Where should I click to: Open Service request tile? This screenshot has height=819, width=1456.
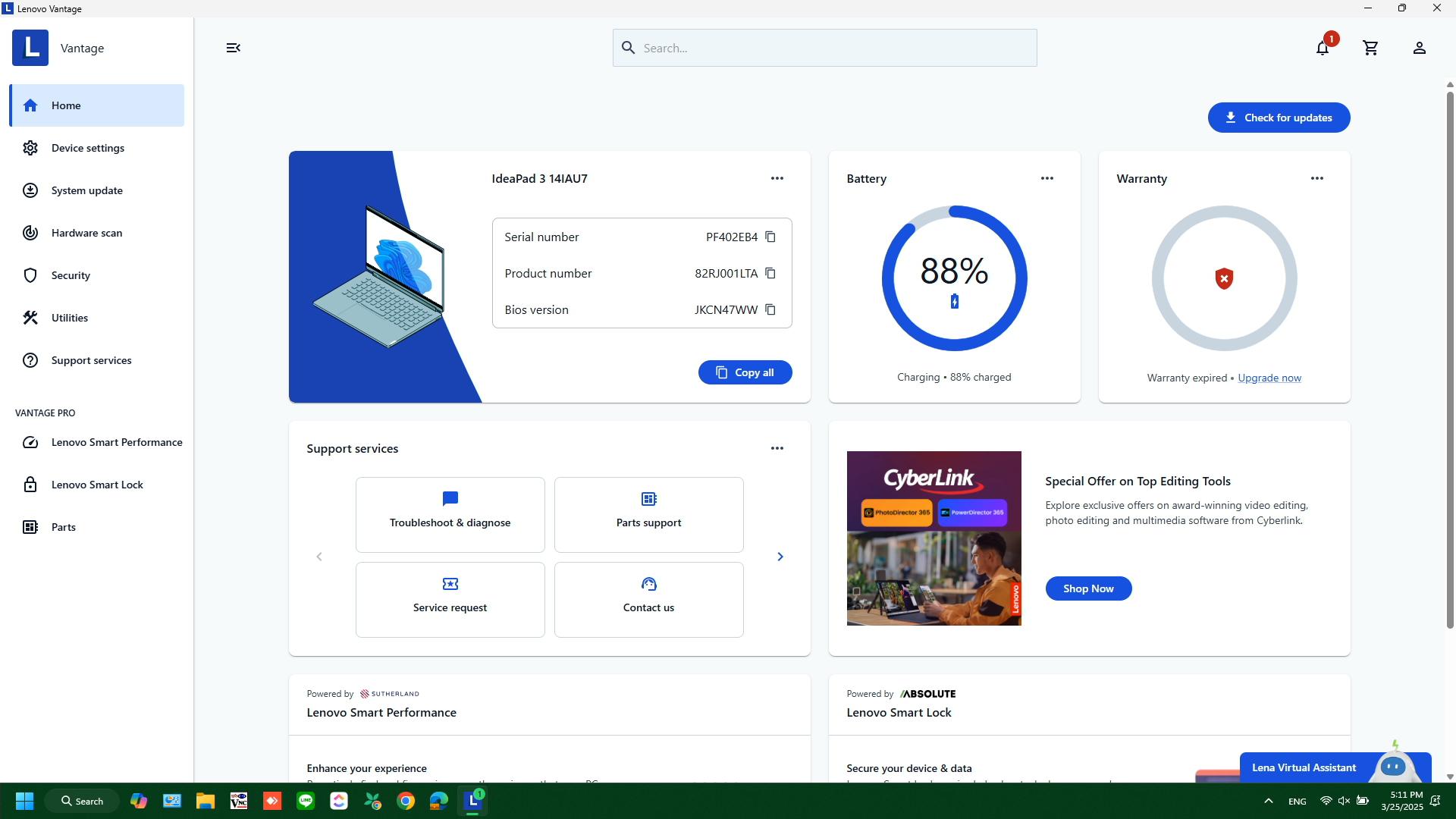click(x=450, y=600)
